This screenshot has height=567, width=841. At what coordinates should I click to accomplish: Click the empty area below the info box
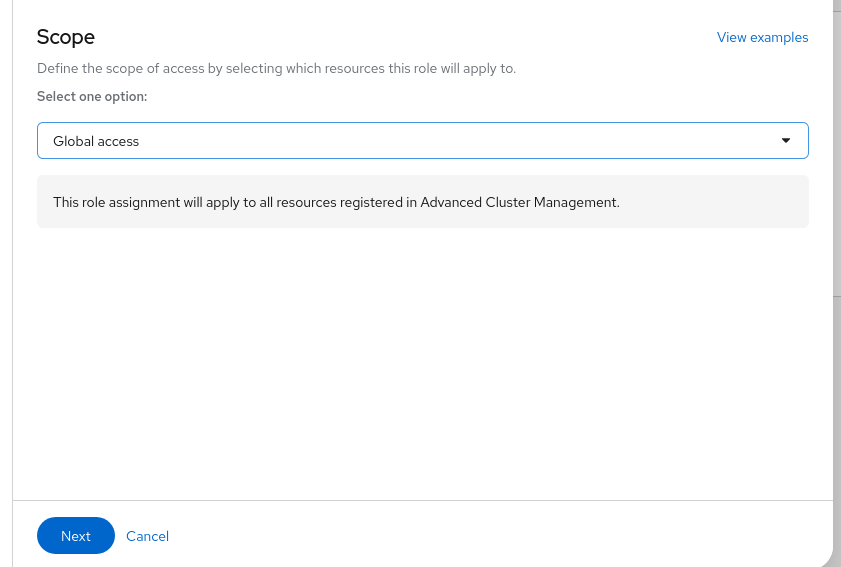coord(422,360)
